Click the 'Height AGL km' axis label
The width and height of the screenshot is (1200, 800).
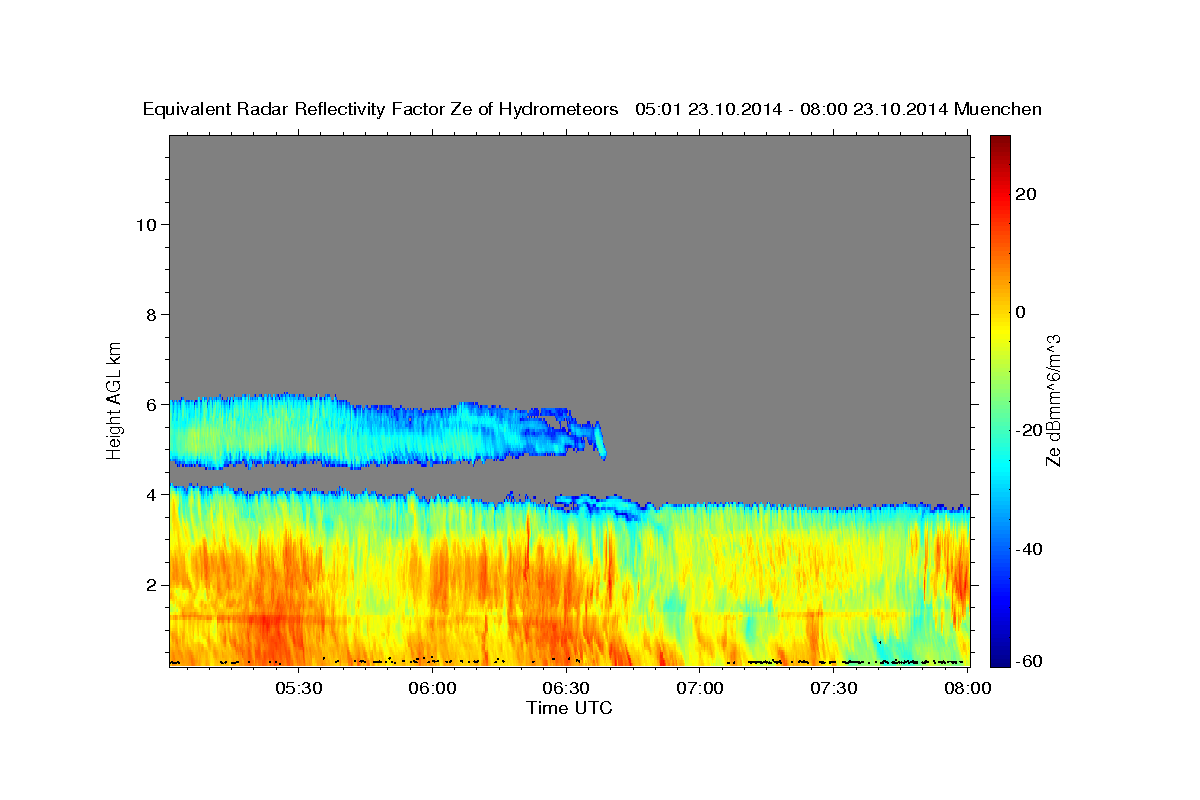(x=114, y=399)
